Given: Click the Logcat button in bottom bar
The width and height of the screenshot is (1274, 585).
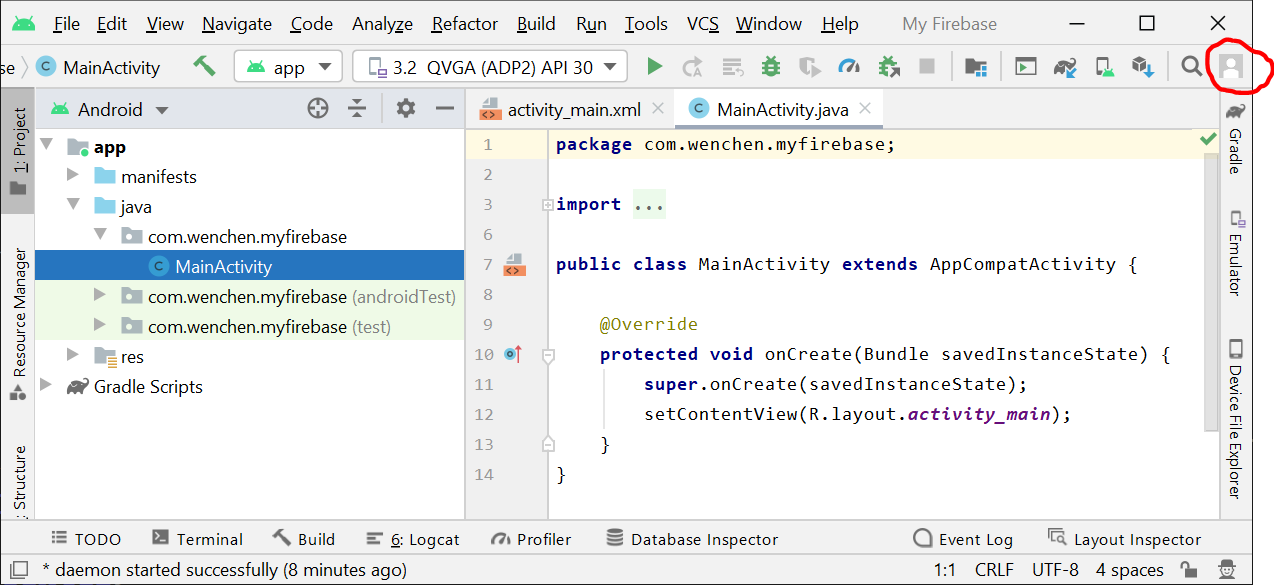Looking at the screenshot, I should [x=413, y=539].
